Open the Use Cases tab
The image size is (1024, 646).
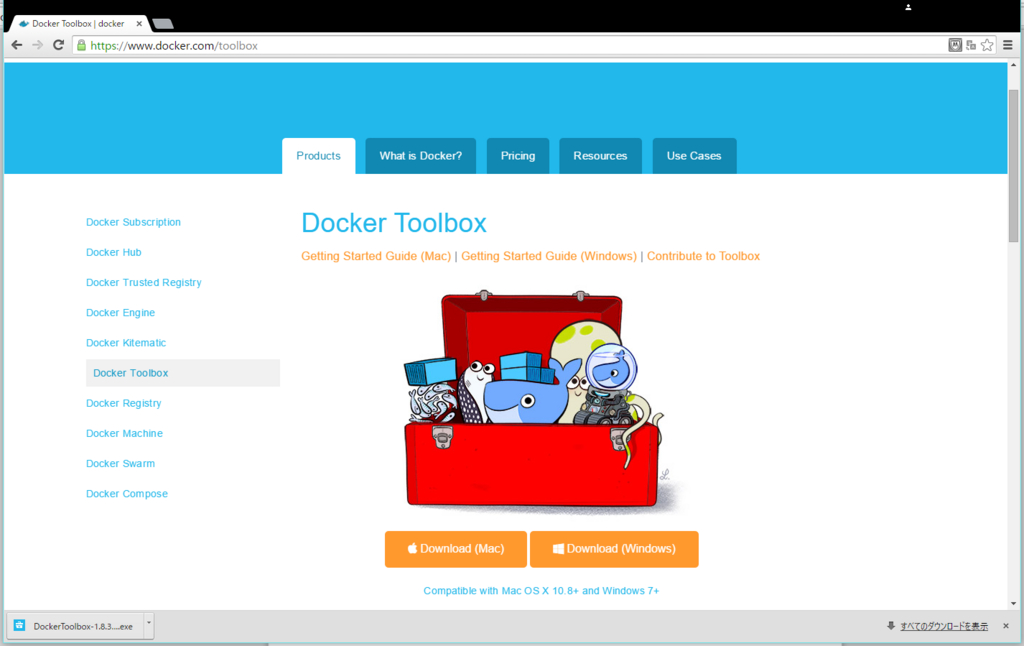(694, 155)
